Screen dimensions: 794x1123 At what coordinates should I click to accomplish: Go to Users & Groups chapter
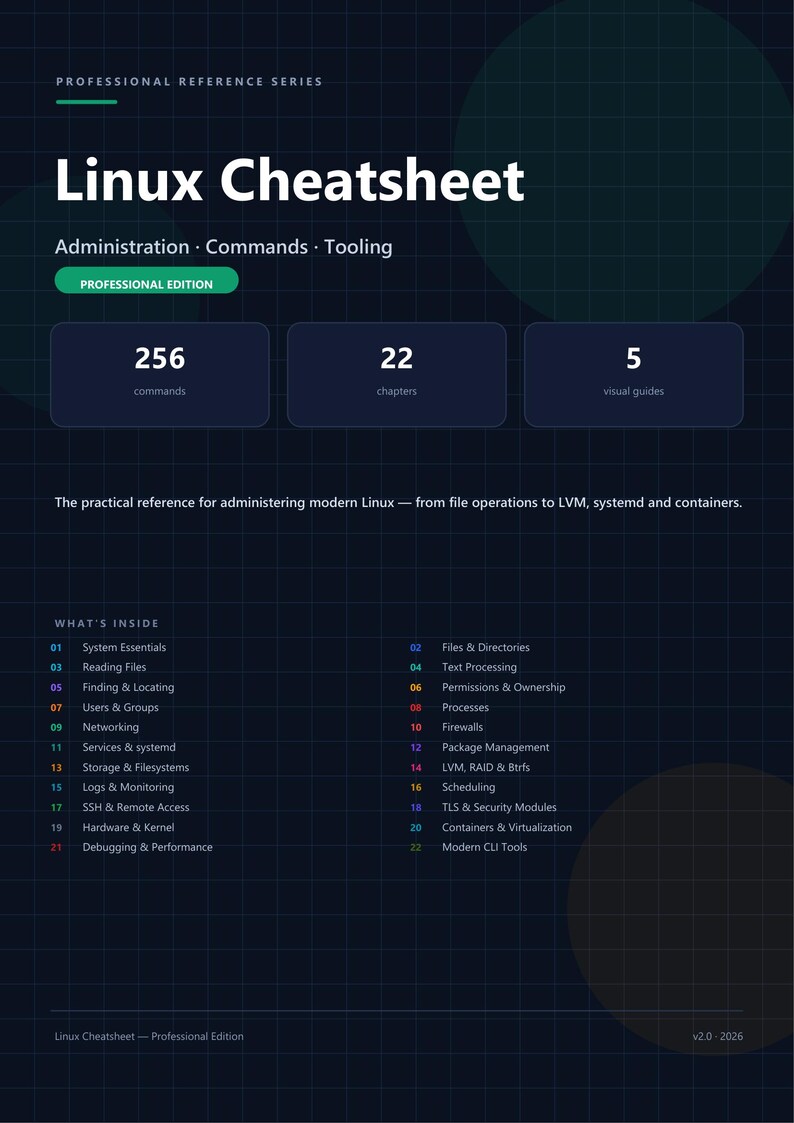(x=120, y=708)
